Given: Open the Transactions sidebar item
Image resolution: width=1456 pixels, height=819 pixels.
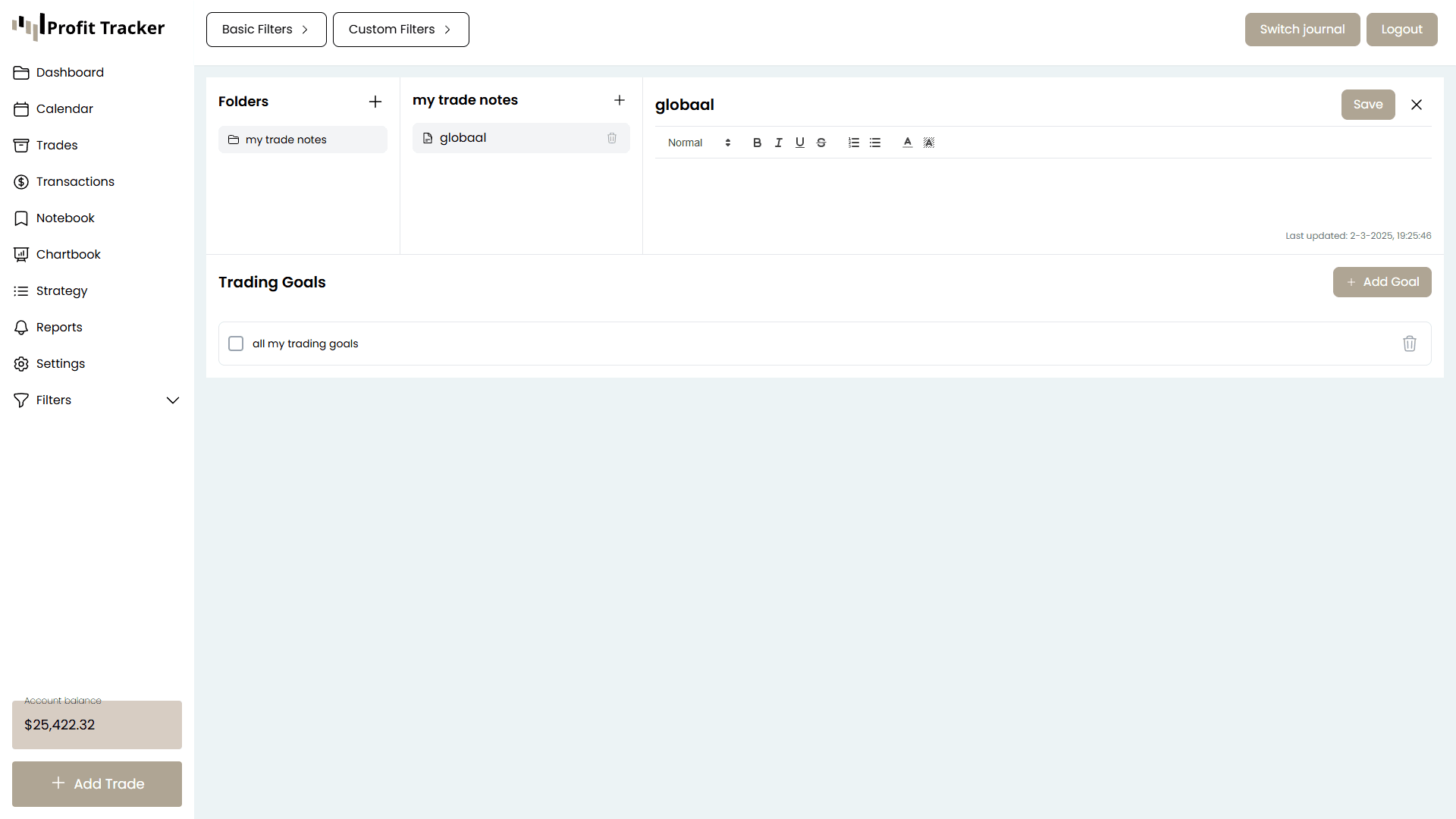Looking at the screenshot, I should click(75, 181).
